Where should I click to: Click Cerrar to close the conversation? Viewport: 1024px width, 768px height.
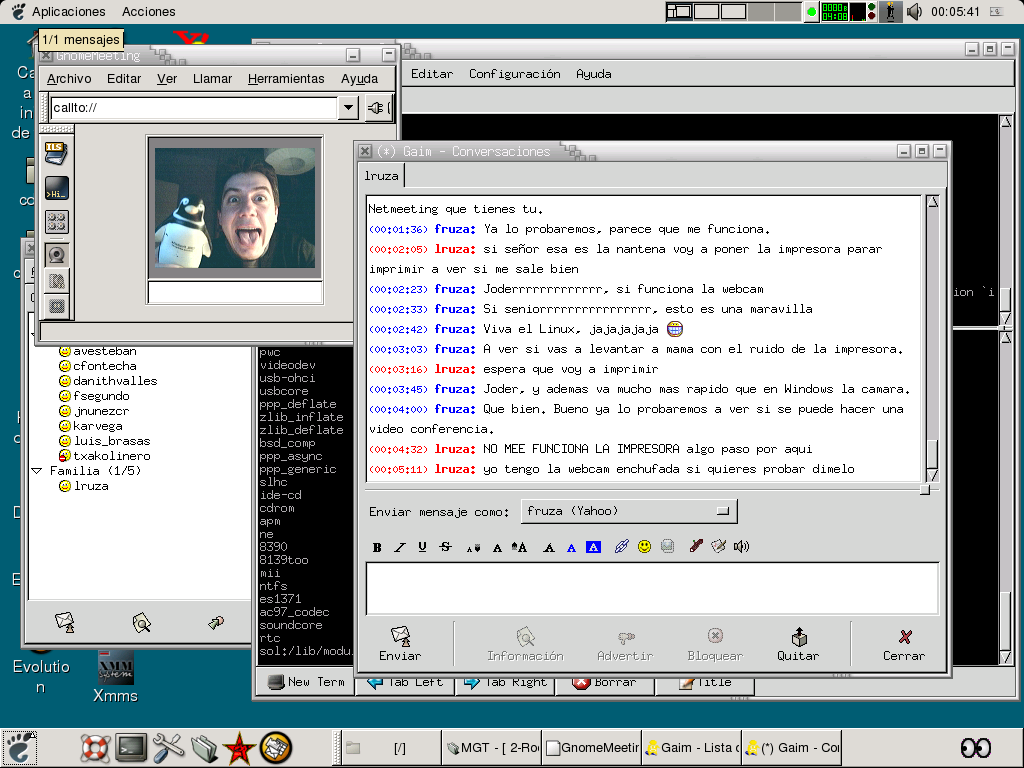coord(904,644)
